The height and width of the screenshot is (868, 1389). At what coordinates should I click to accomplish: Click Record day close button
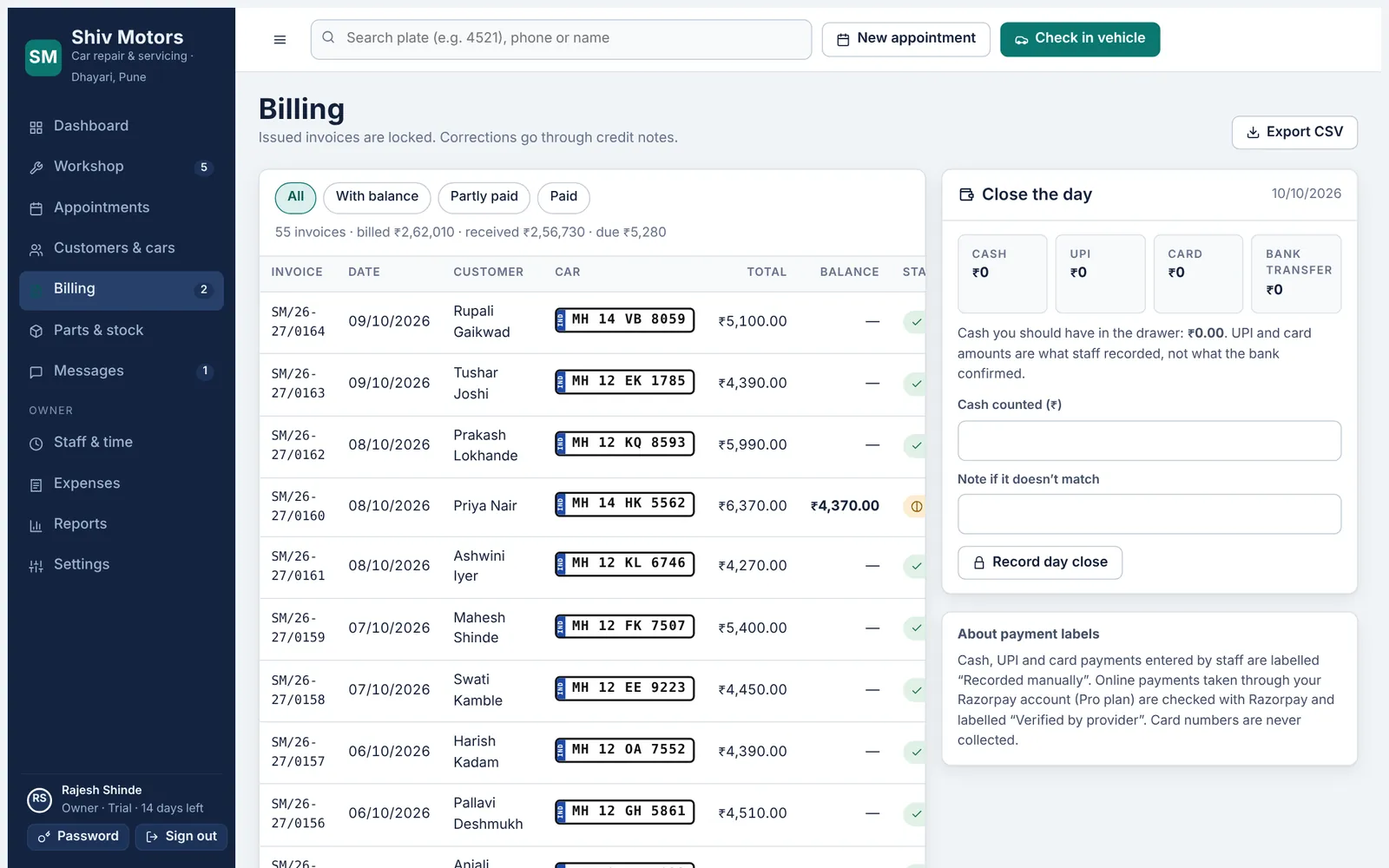(1039, 562)
